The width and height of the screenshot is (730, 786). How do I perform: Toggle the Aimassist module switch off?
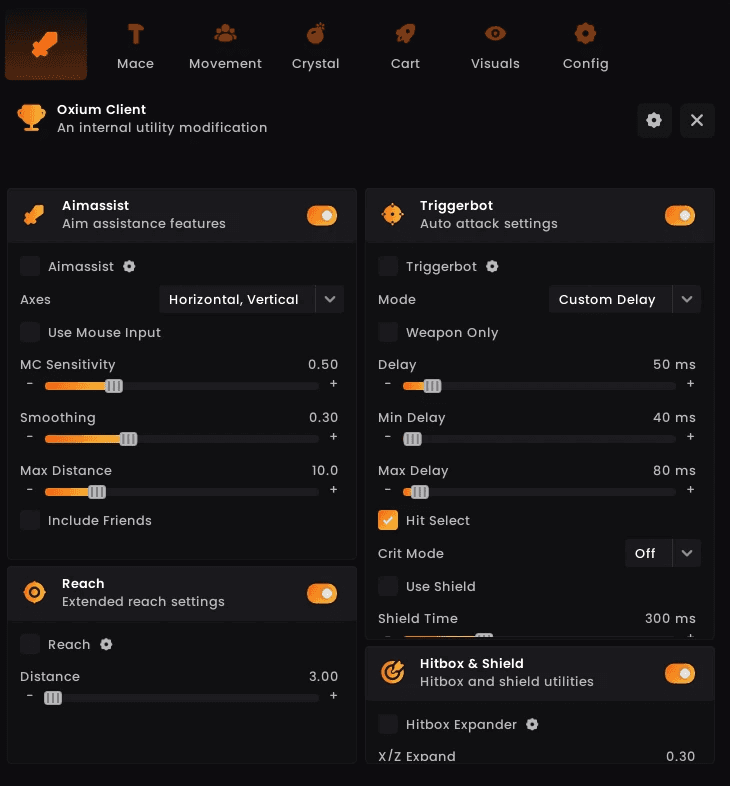(x=322, y=215)
